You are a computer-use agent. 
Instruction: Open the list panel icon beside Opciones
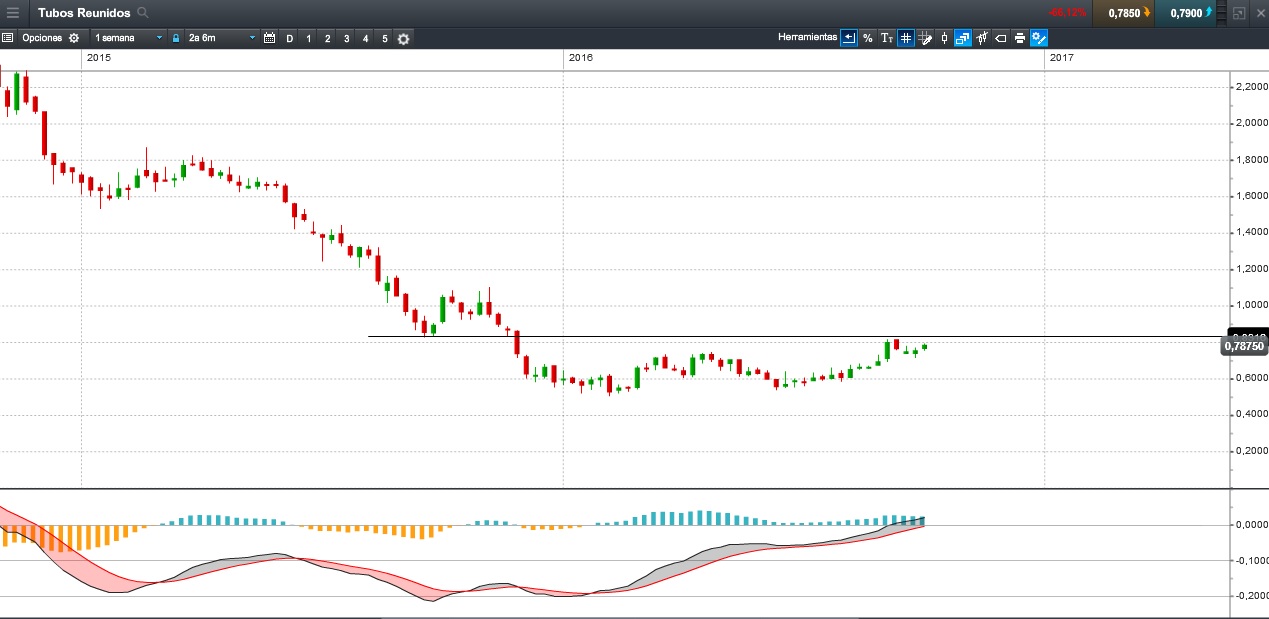(x=7, y=38)
